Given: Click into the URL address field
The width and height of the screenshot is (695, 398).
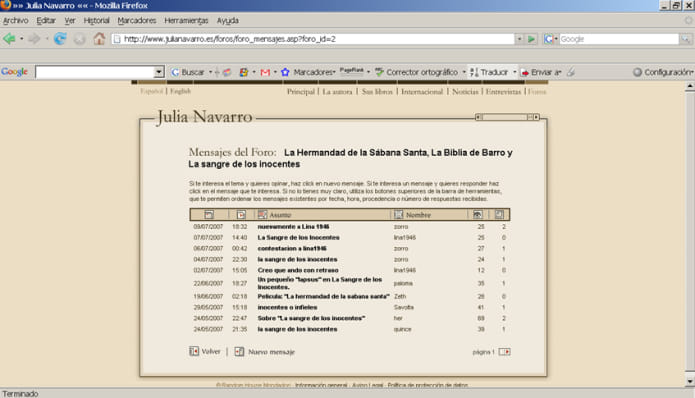Looking at the screenshot, I should pos(313,39).
